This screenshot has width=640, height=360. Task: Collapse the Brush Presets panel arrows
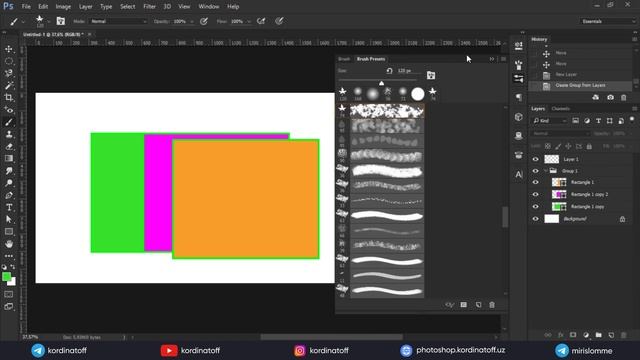click(492, 59)
